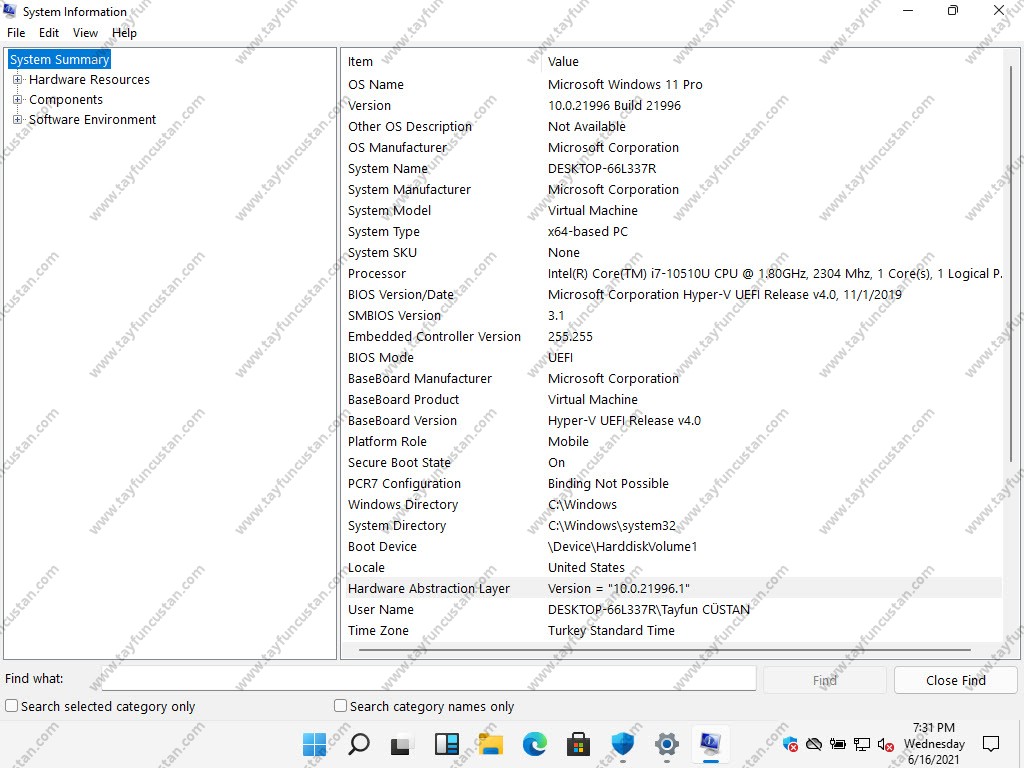The height and width of the screenshot is (768, 1024).
Task: Click Windows Security tray icon with red X
Action: coord(790,744)
